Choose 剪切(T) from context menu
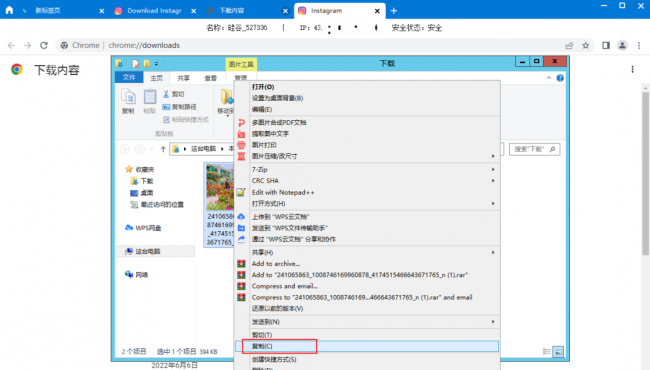The image size is (650, 370). 367,335
